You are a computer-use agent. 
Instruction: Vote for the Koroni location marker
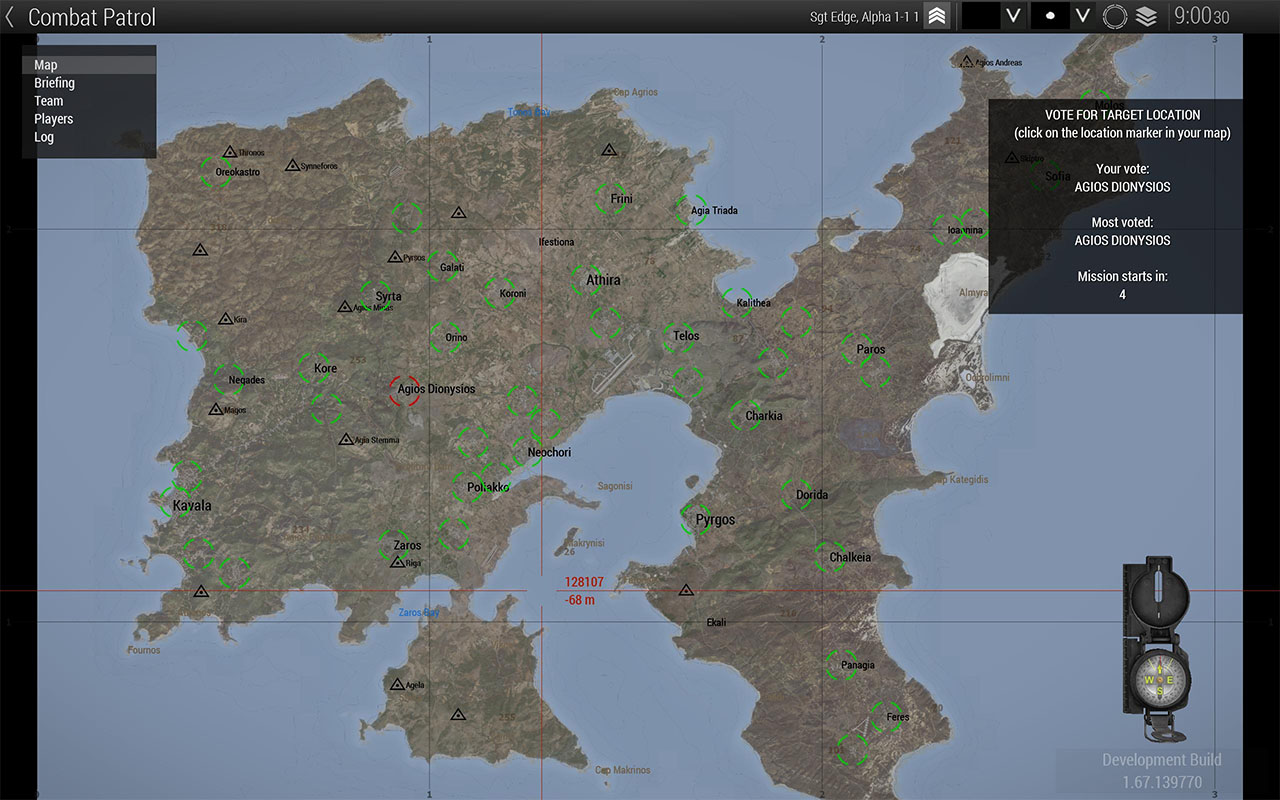click(x=501, y=293)
